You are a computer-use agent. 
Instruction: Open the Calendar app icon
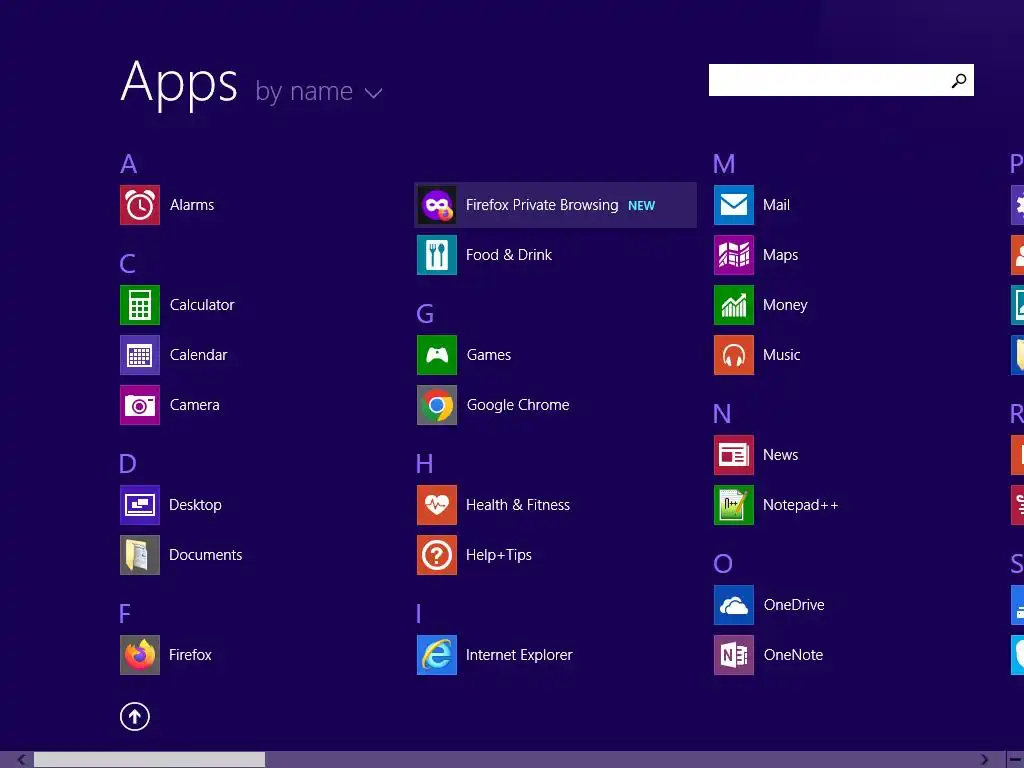tap(140, 355)
